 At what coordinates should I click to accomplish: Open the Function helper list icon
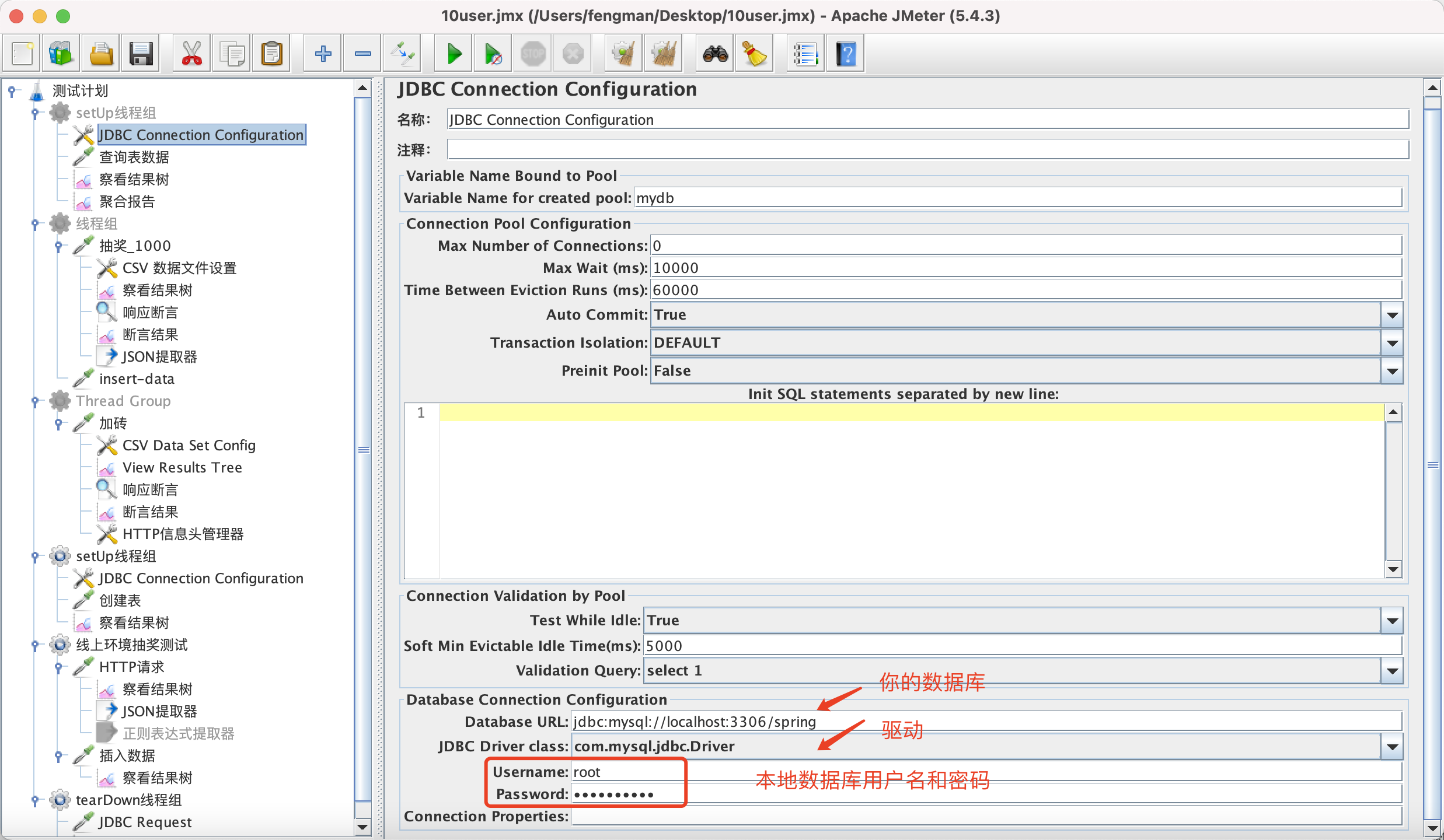pyautogui.click(x=805, y=54)
